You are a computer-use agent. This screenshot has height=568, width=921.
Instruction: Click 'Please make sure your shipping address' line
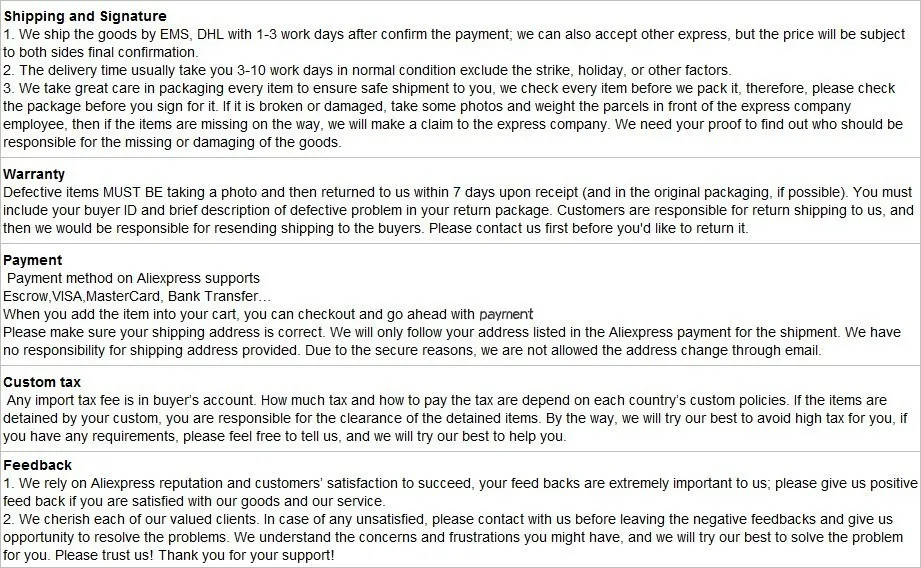pos(452,332)
